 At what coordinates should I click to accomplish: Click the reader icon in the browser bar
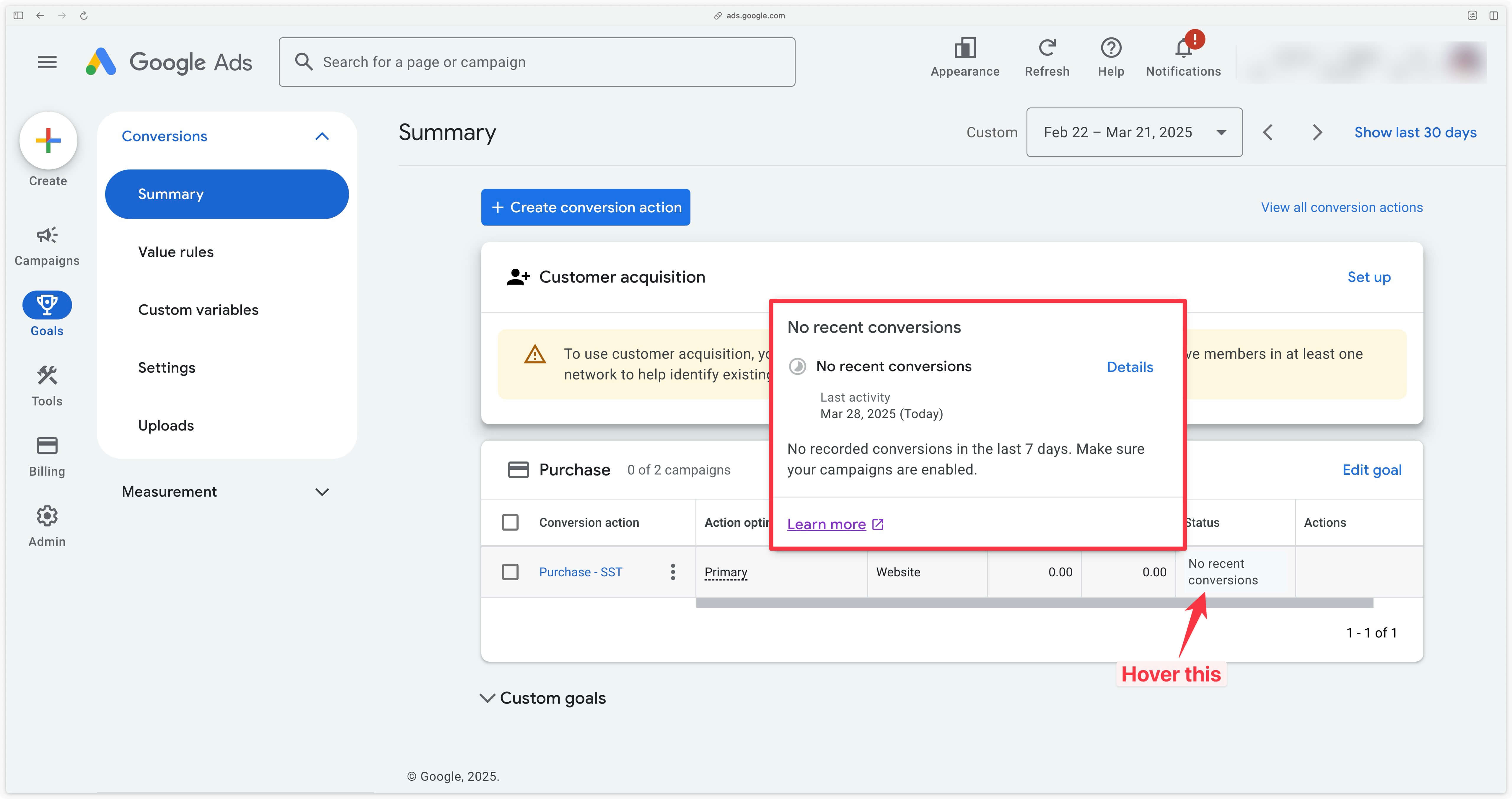click(1472, 15)
